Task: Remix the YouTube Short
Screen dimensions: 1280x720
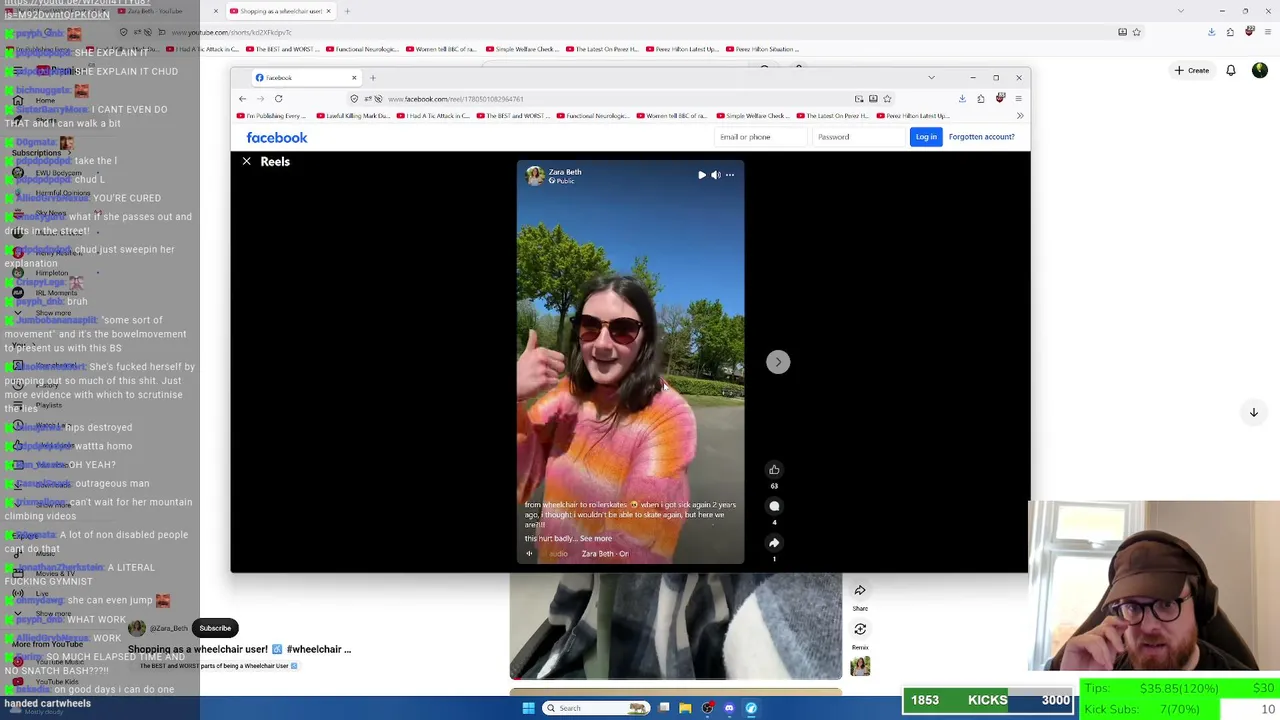Action: pyautogui.click(x=860, y=629)
